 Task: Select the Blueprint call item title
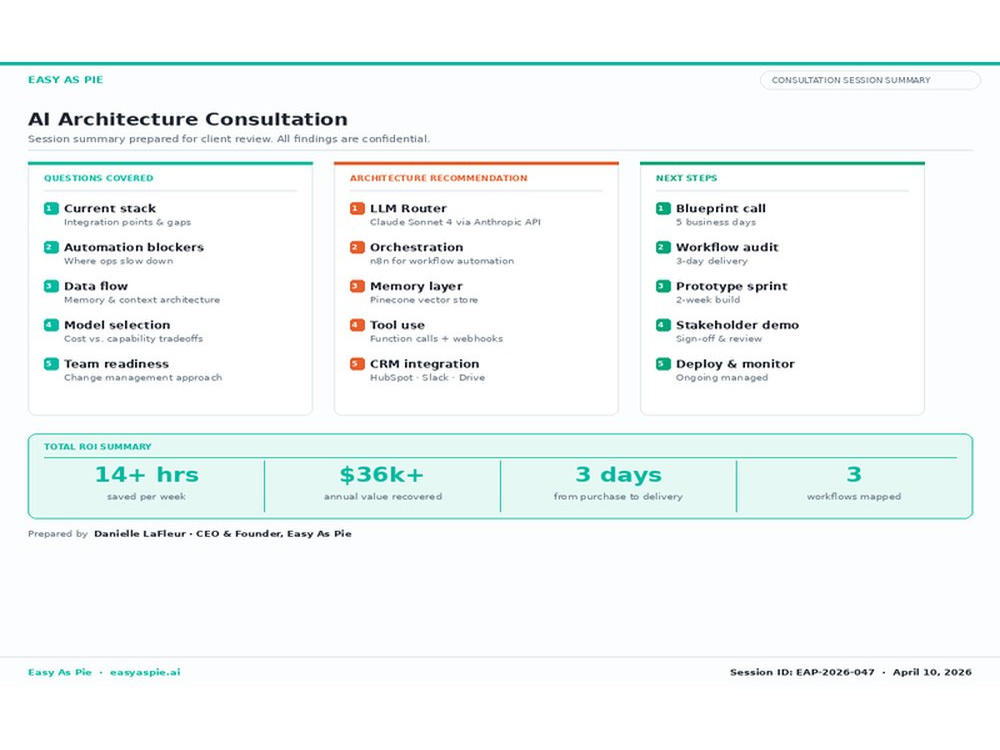pos(721,209)
